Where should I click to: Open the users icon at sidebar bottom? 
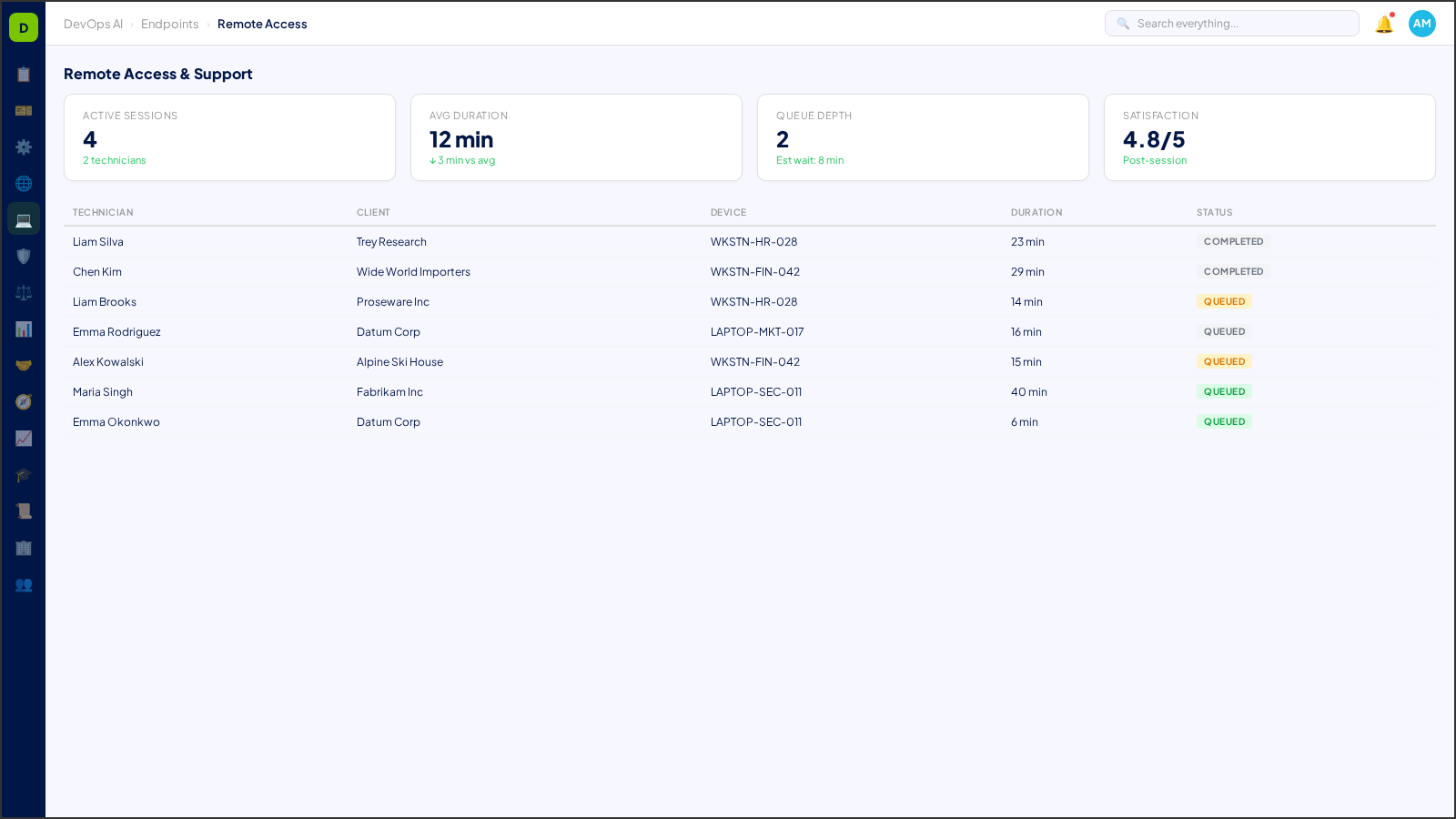[x=24, y=585]
